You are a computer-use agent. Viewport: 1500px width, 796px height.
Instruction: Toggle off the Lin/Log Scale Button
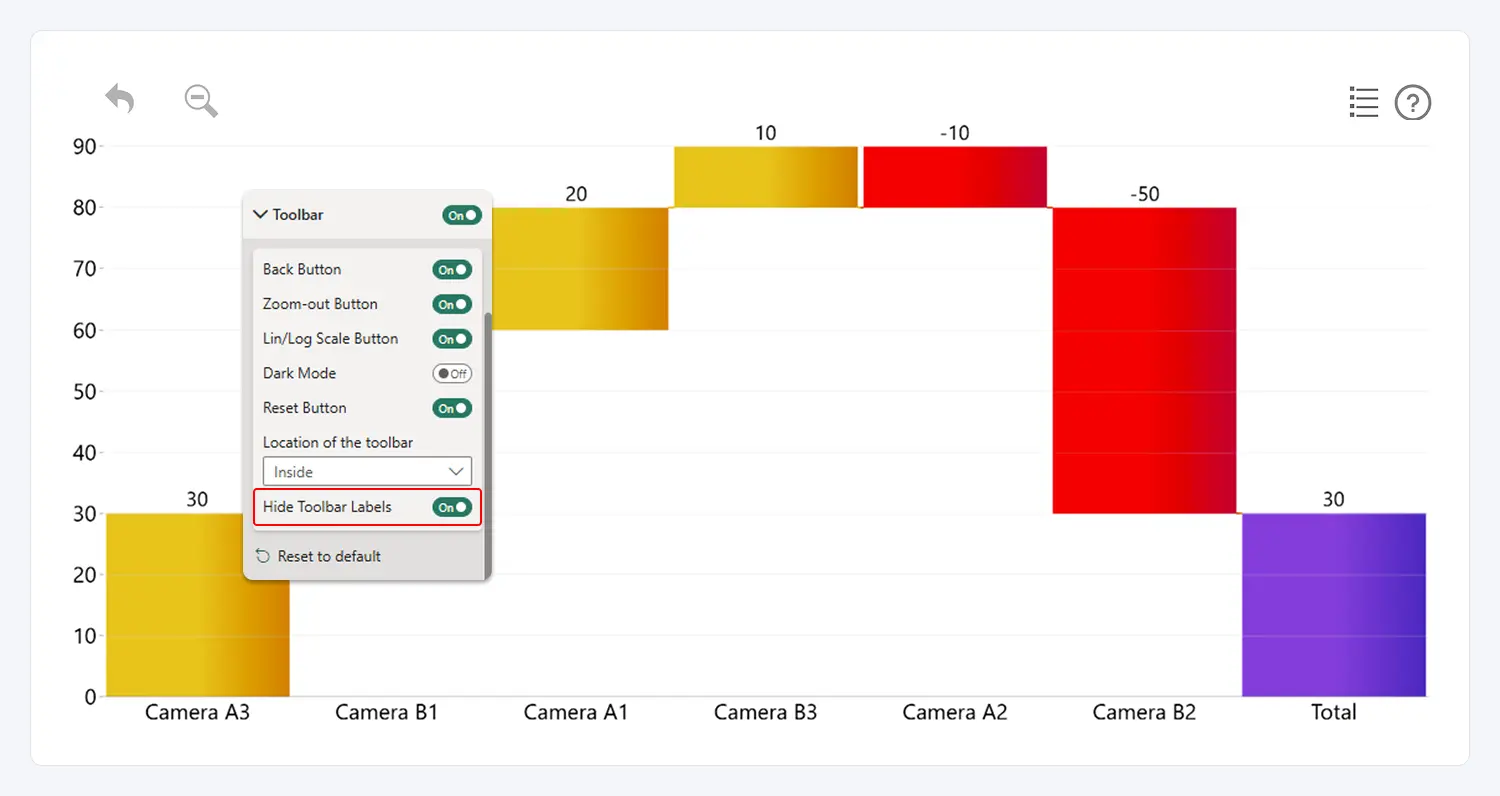[452, 338]
